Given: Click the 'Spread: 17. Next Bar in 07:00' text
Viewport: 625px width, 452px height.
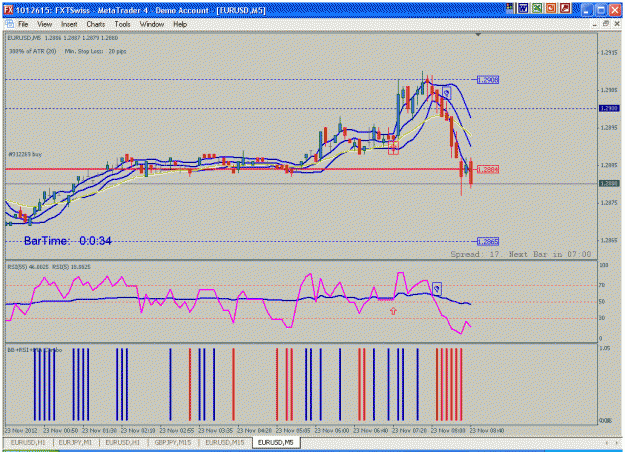Looking at the screenshot, I should 521,254.
